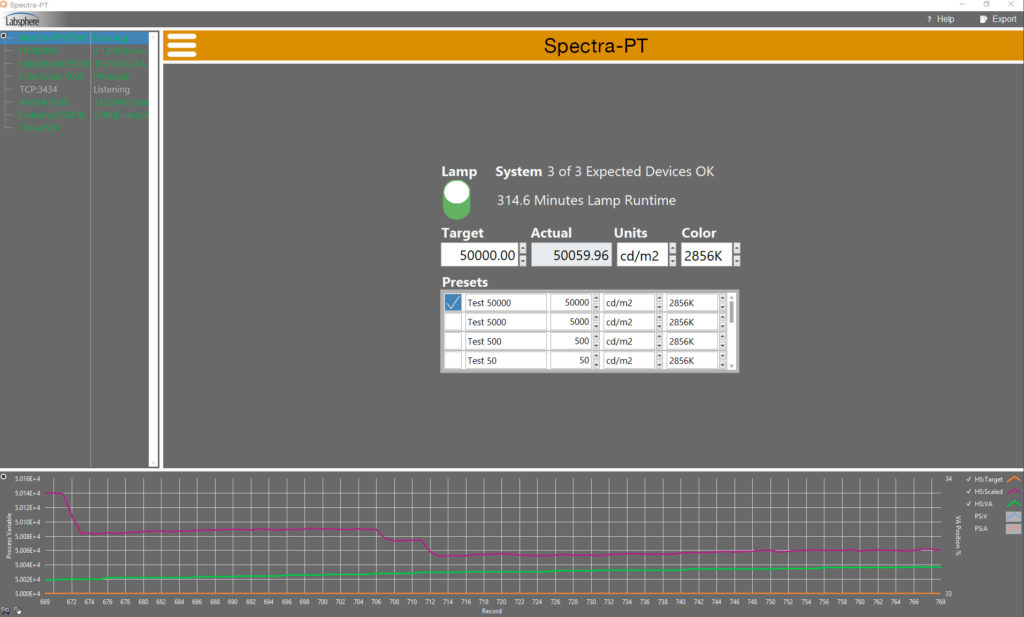
Task: Toggle HS:Target series visibility checkmark
Action: click(x=968, y=479)
